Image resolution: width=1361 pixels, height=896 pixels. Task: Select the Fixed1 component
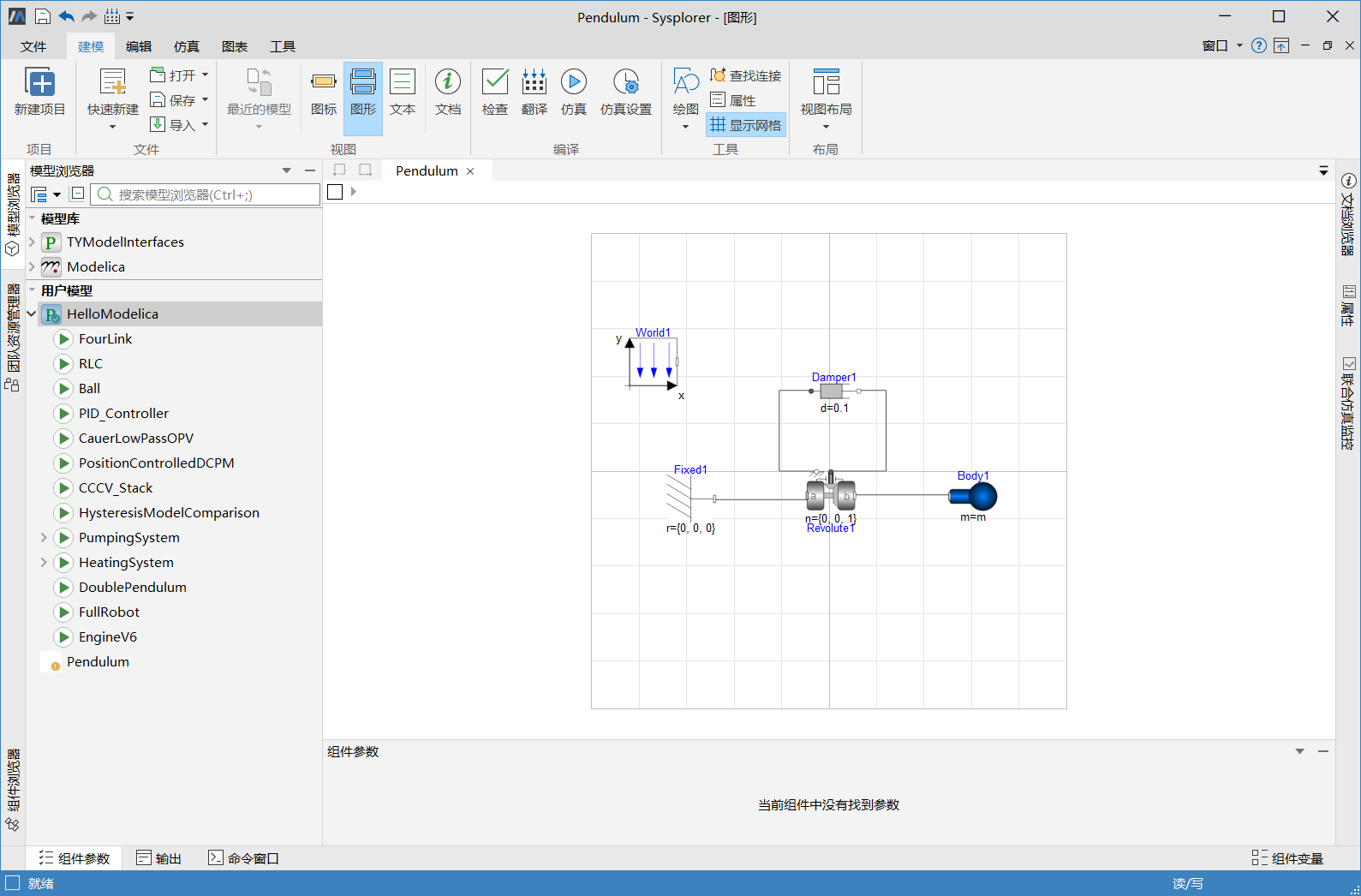coord(691,498)
